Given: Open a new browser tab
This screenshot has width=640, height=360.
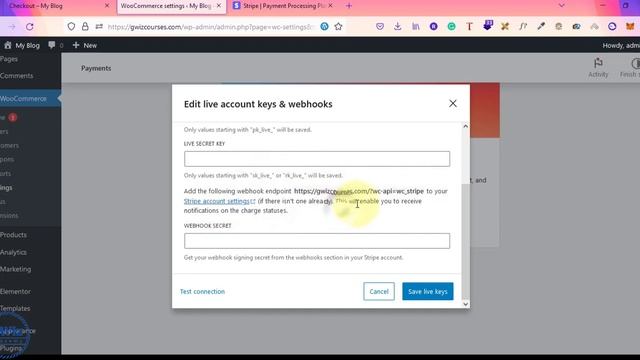Looking at the screenshot, I should pyautogui.click(x=349, y=6).
